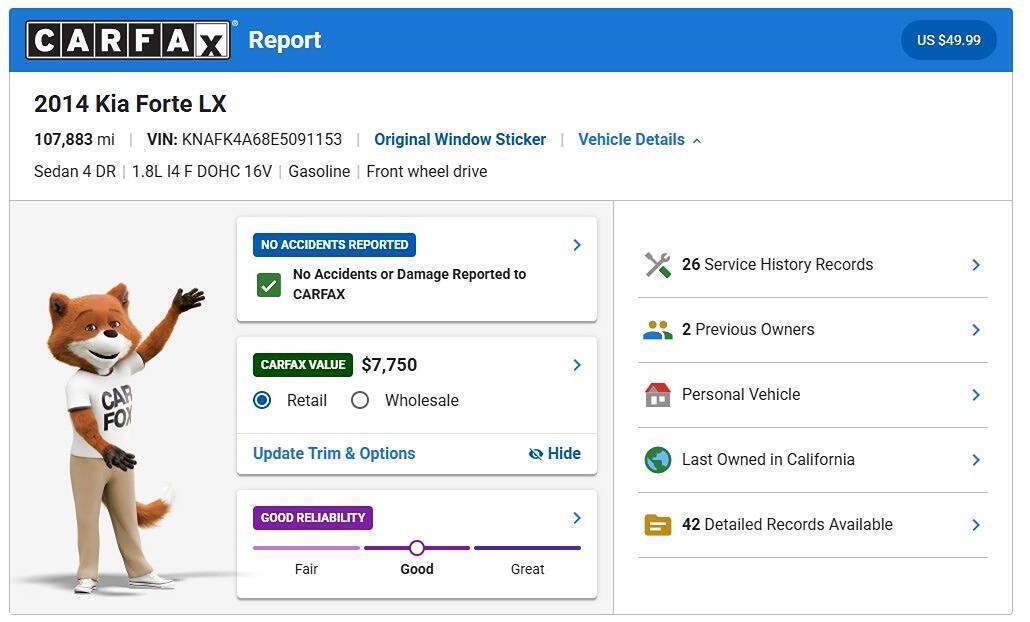Image resolution: width=1030 pixels, height=622 pixels.
Task: Click Last Owned in California text
Action: pyautogui.click(x=769, y=460)
